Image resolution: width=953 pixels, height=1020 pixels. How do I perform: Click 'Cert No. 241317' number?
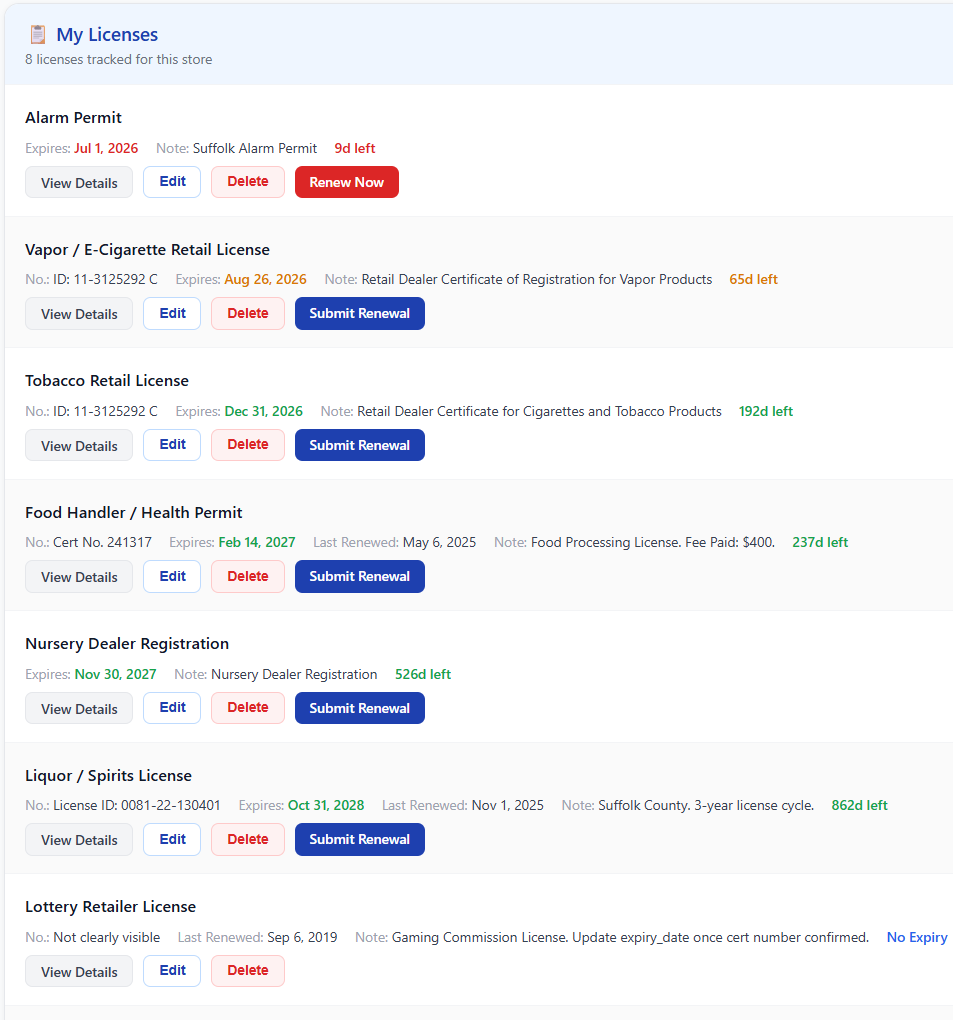(102, 543)
